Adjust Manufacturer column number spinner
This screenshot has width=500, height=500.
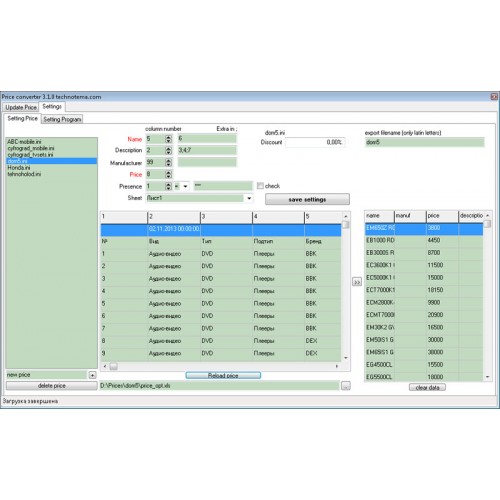pos(169,162)
